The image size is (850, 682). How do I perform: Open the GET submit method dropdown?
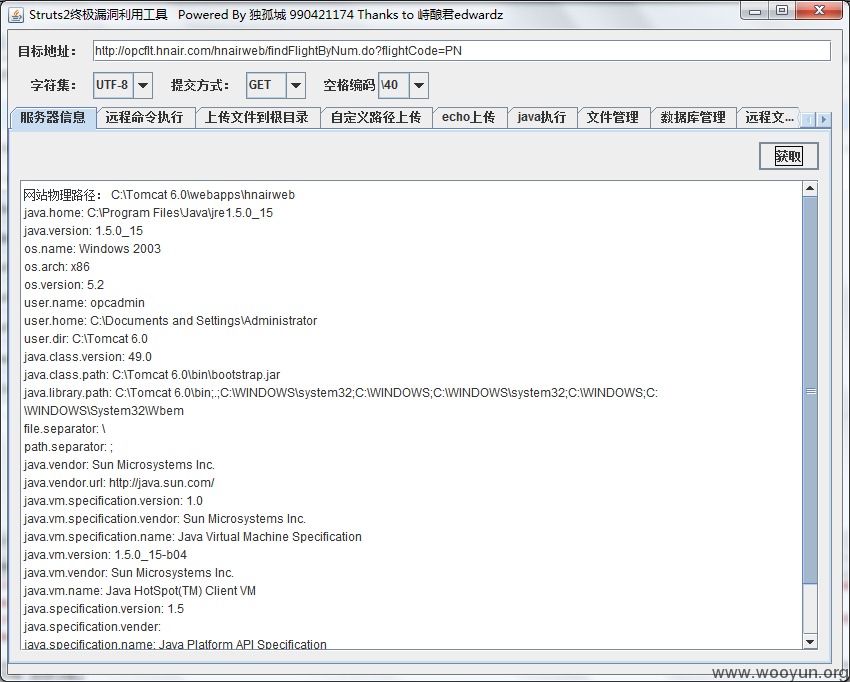295,85
